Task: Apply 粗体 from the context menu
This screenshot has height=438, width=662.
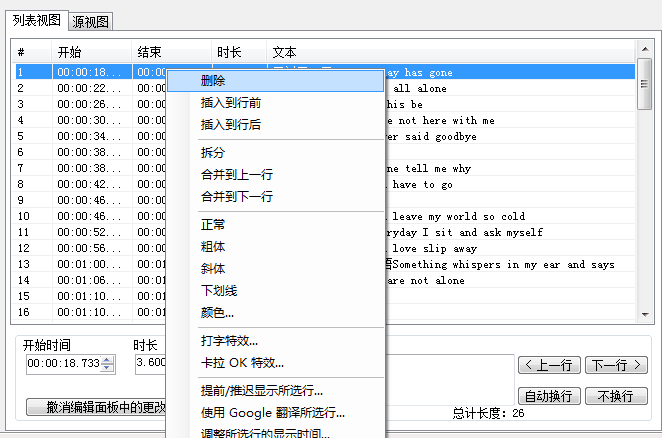Action: tap(275, 246)
